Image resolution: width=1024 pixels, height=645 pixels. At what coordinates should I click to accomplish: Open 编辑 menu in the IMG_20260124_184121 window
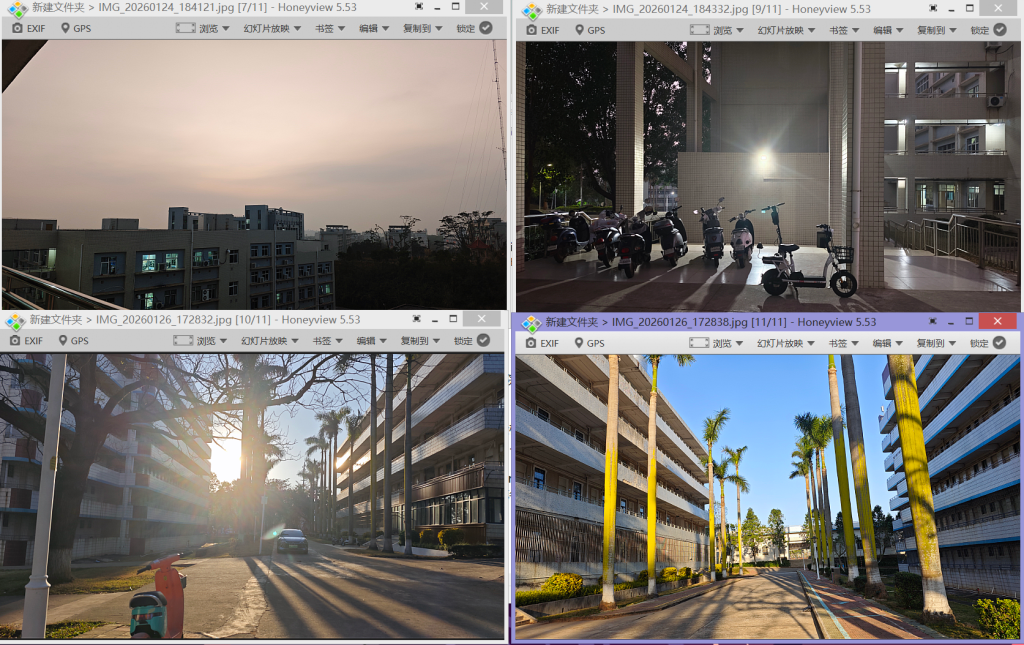[372, 28]
